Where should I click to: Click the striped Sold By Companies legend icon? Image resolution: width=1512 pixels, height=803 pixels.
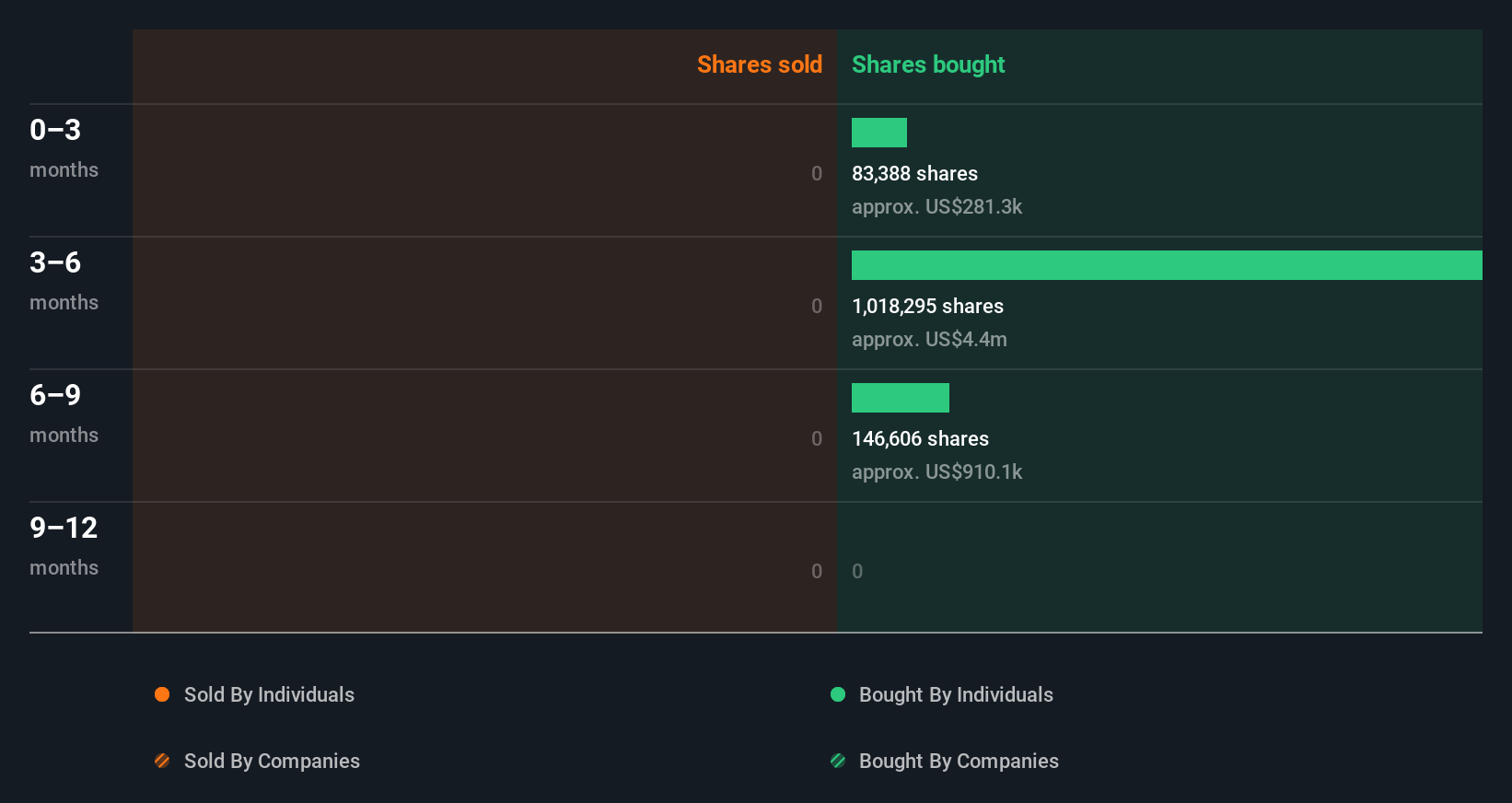[x=162, y=761]
